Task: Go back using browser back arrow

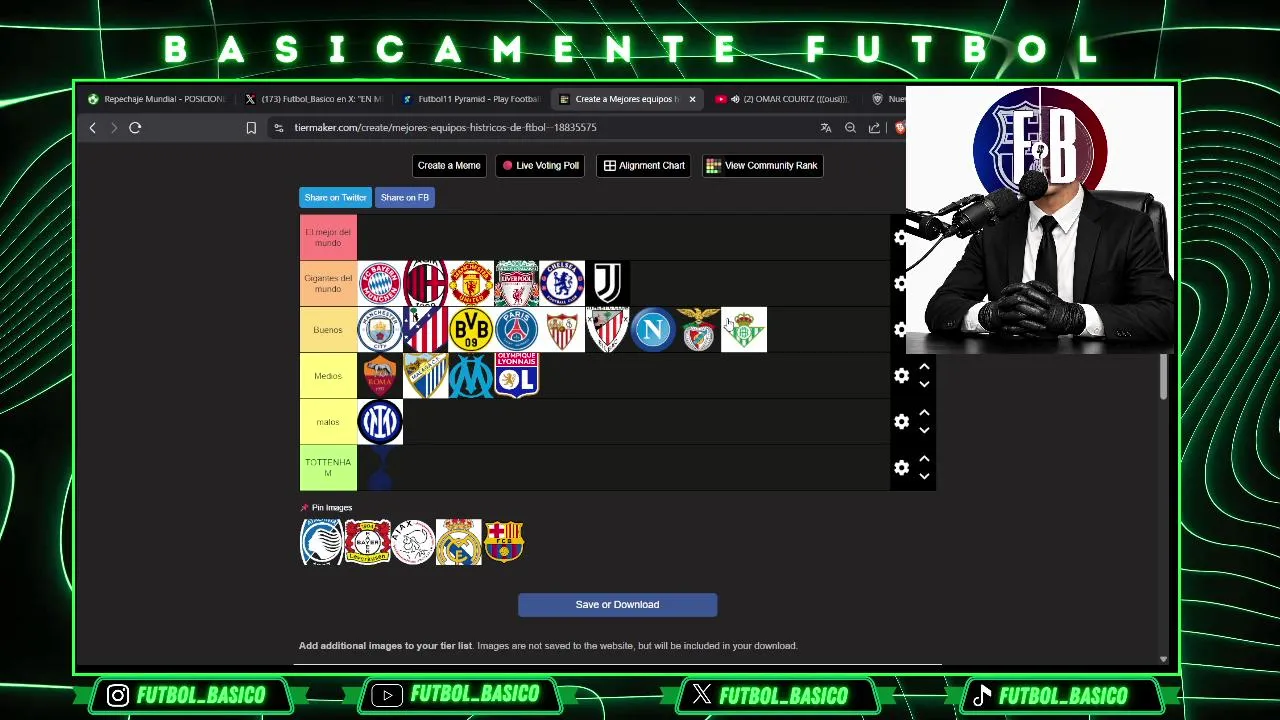Action: click(92, 128)
